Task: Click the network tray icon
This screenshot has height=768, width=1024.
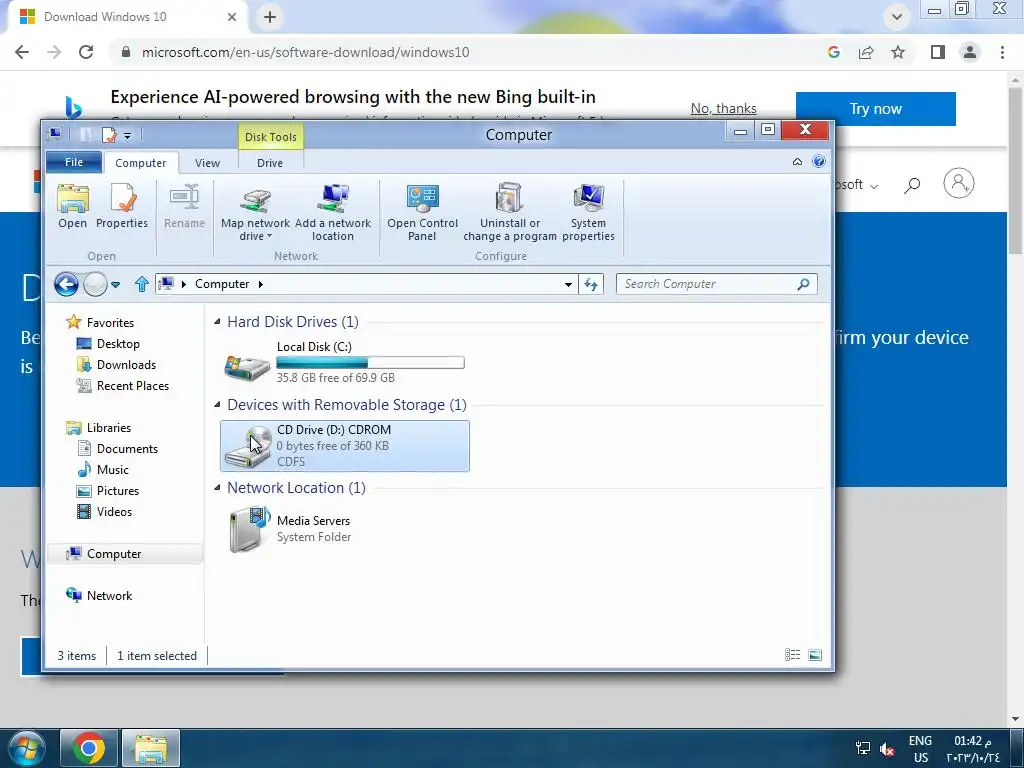Action: [x=863, y=748]
